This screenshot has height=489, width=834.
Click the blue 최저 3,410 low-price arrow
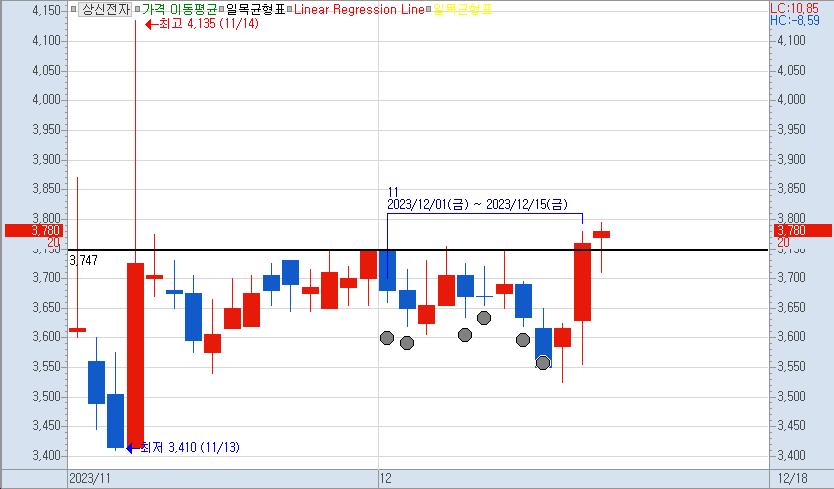[x=132, y=447]
